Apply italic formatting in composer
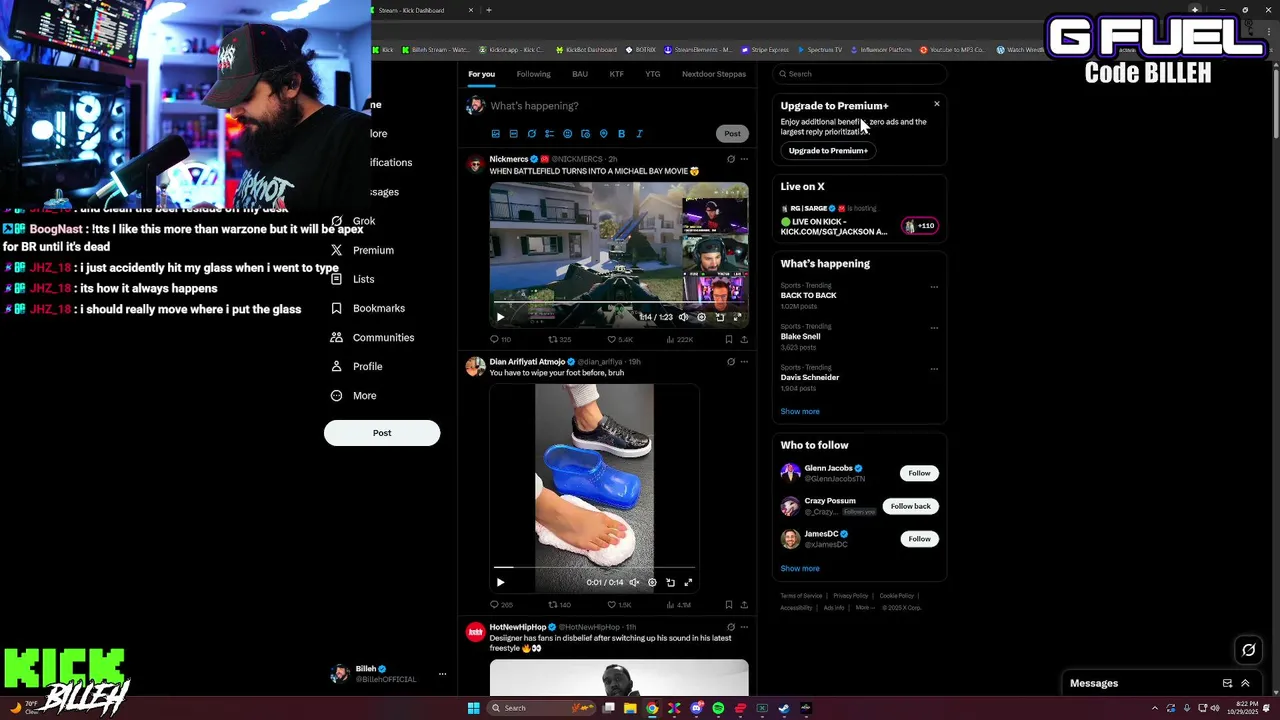Screen dimensions: 1280x720 [x=639, y=134]
